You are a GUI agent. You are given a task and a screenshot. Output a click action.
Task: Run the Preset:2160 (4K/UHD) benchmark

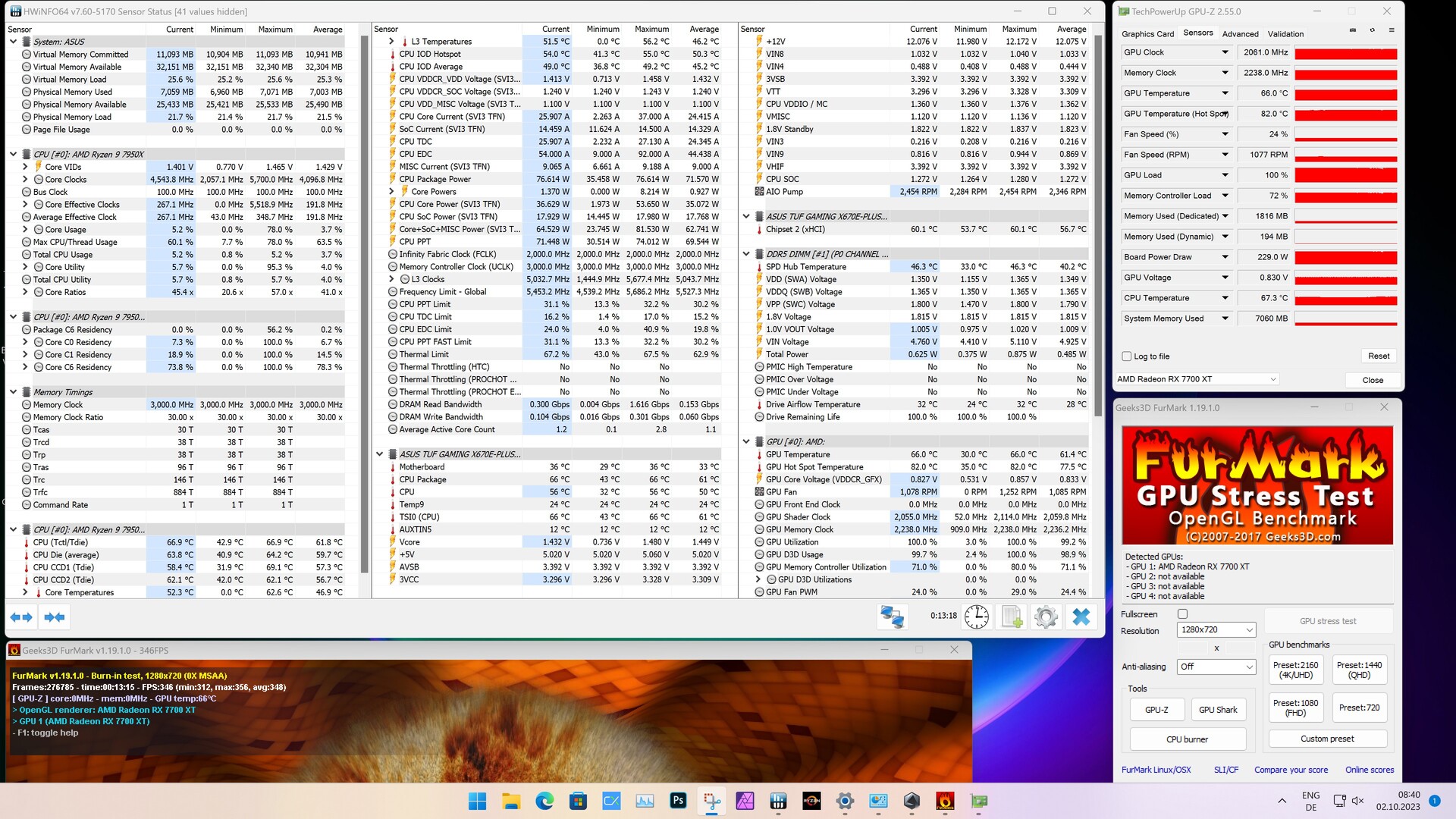click(x=1295, y=670)
